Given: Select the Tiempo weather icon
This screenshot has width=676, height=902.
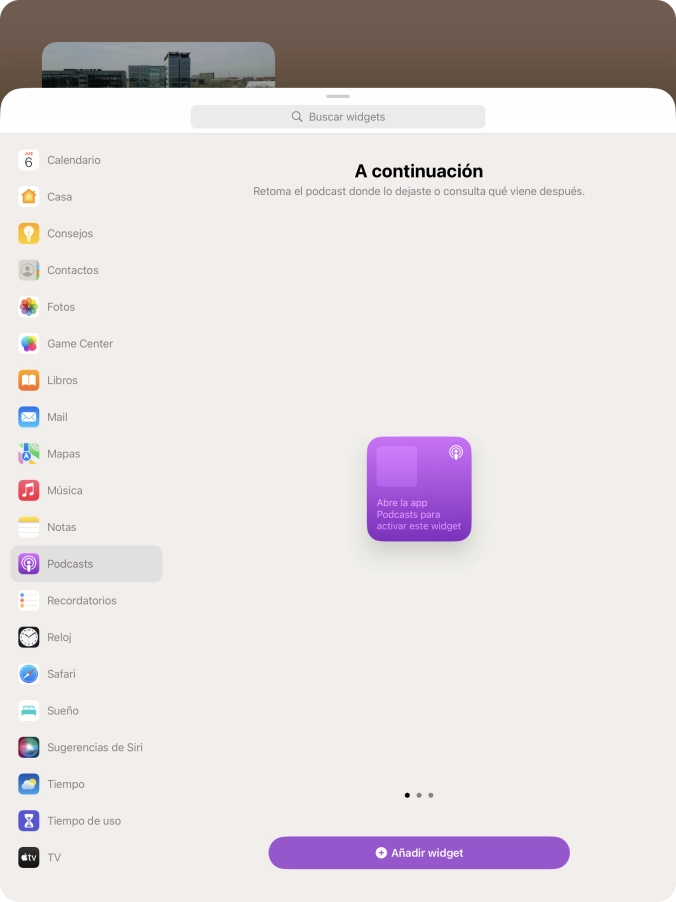Looking at the screenshot, I should coord(29,784).
